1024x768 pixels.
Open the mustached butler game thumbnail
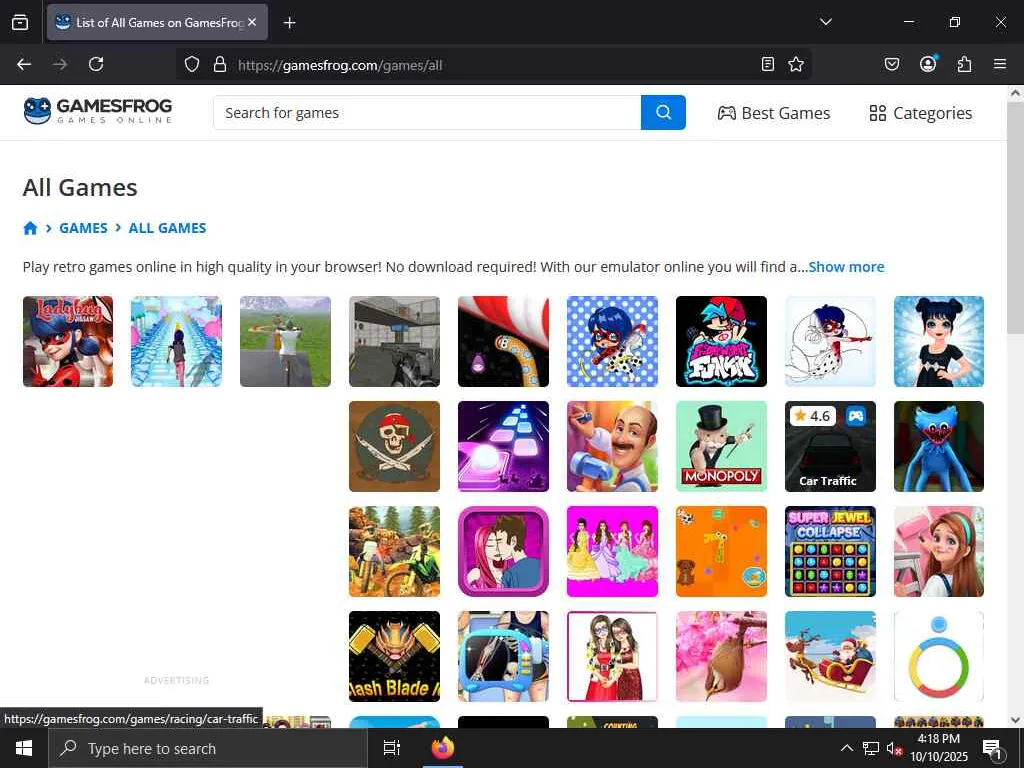click(x=613, y=446)
